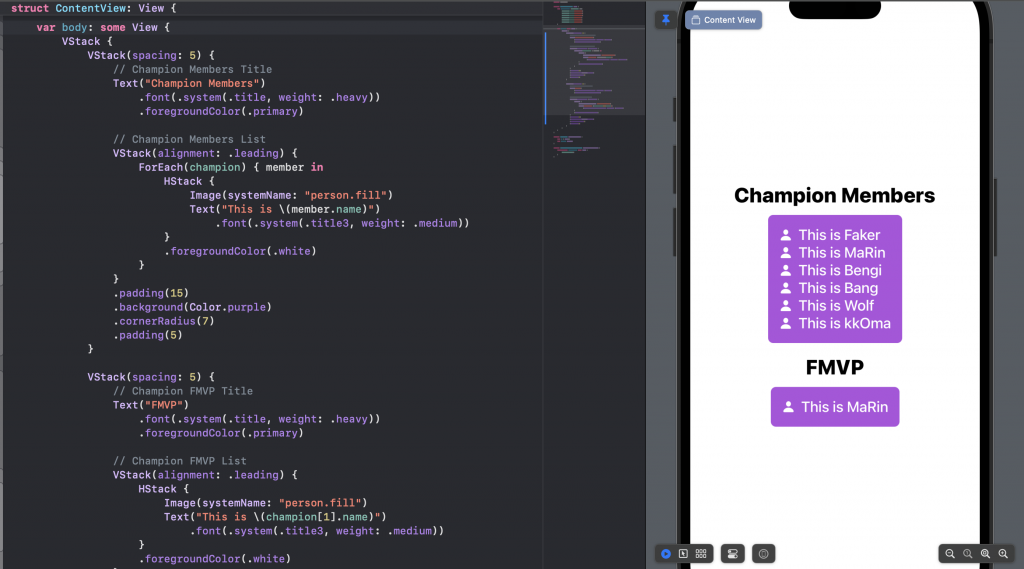Screen dimensions: 1024x569
Task: Click the 'Text("Champion Members")' code line
Action: tap(189, 84)
